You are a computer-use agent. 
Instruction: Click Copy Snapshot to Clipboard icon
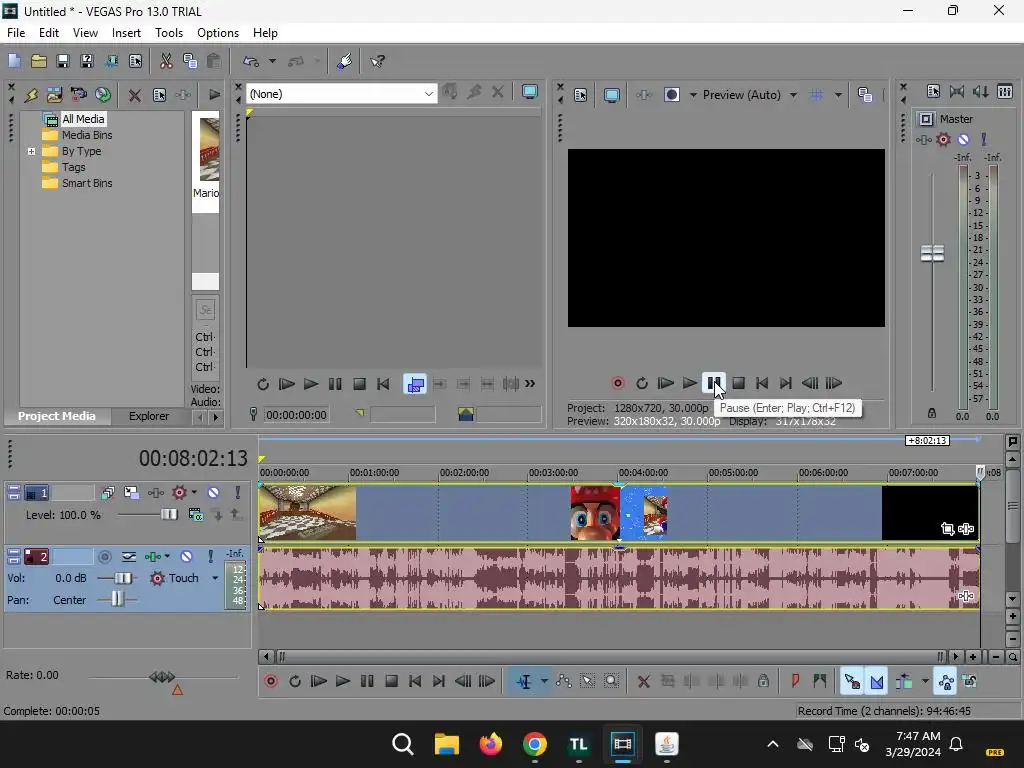click(865, 95)
